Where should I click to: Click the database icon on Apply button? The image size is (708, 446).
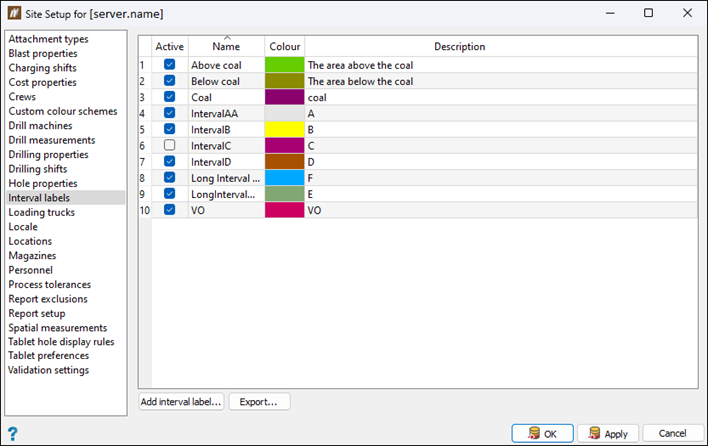coord(594,433)
